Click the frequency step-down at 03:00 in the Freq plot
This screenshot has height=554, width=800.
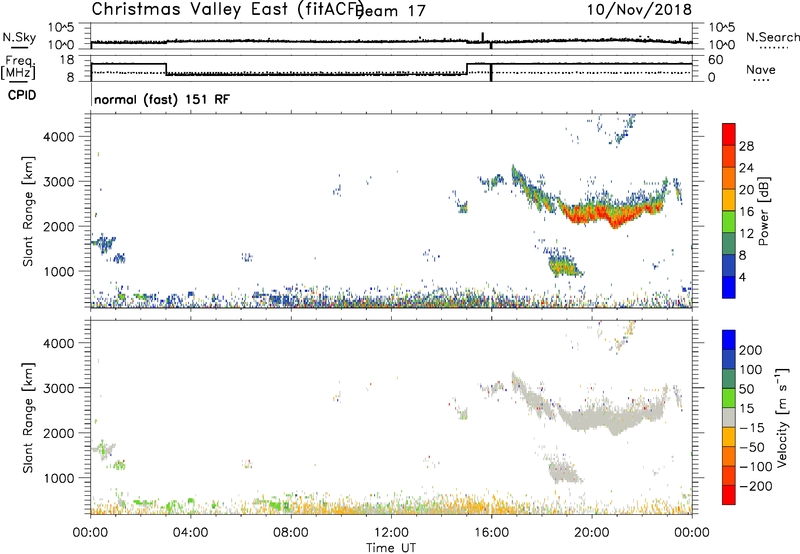(x=166, y=69)
